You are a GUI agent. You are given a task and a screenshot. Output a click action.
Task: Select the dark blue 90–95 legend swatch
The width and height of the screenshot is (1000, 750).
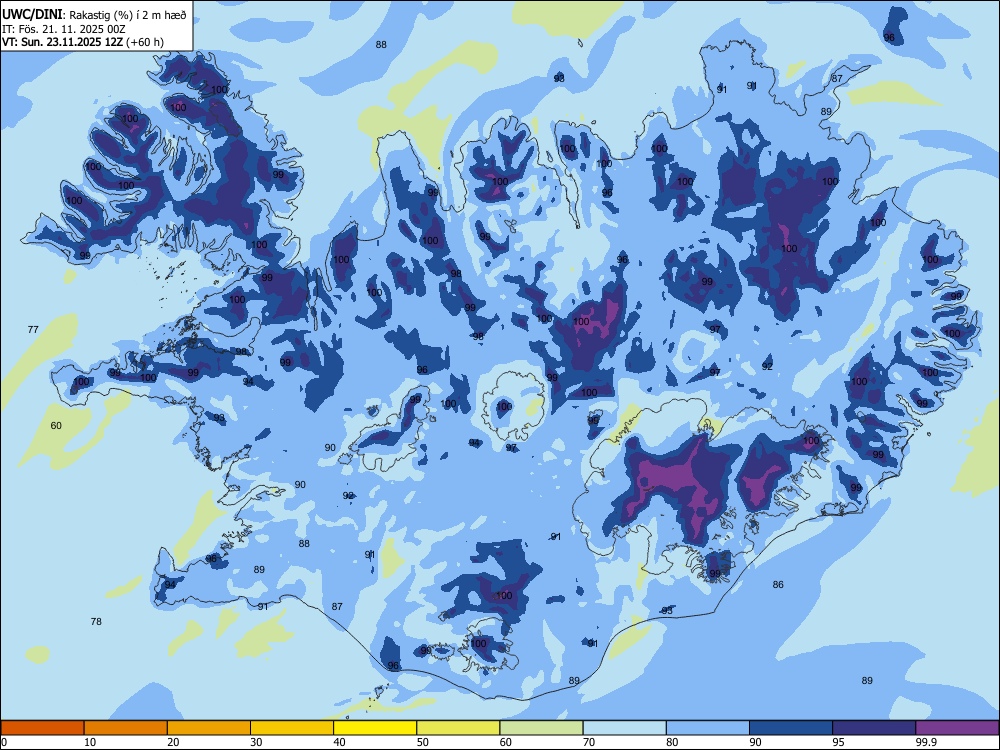pyautogui.click(x=791, y=728)
